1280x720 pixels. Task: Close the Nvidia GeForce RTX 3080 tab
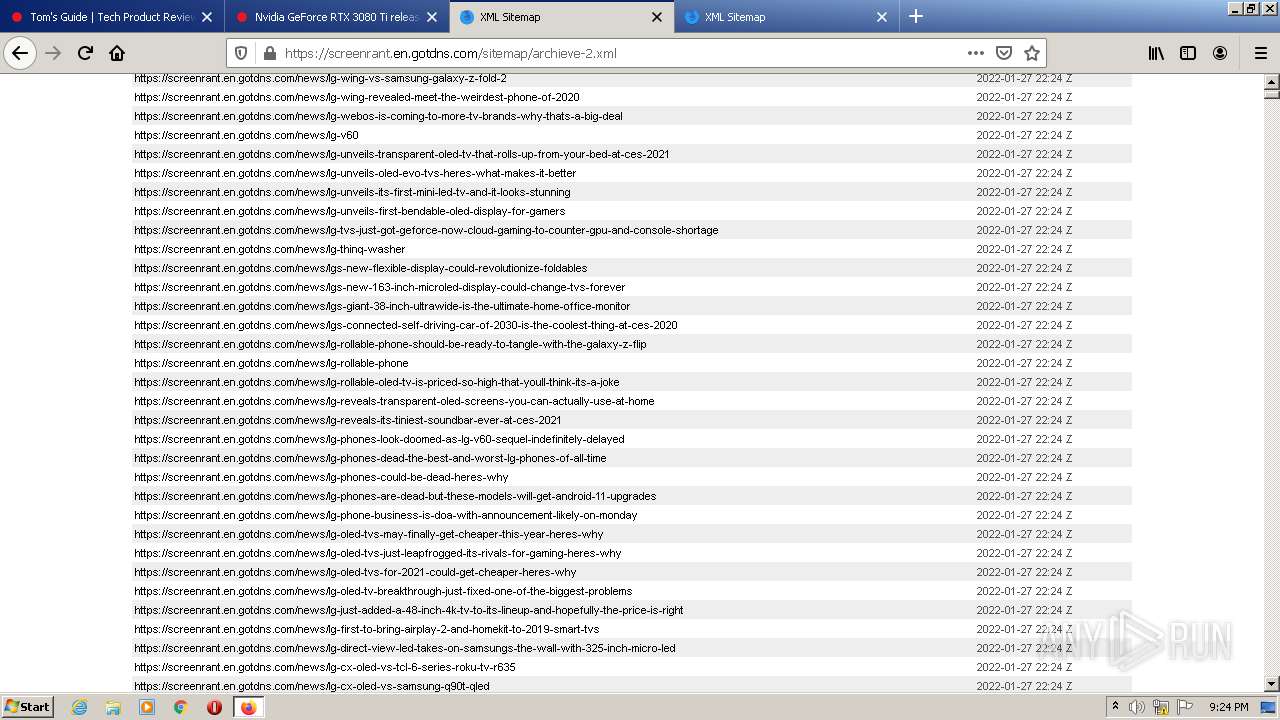click(432, 17)
